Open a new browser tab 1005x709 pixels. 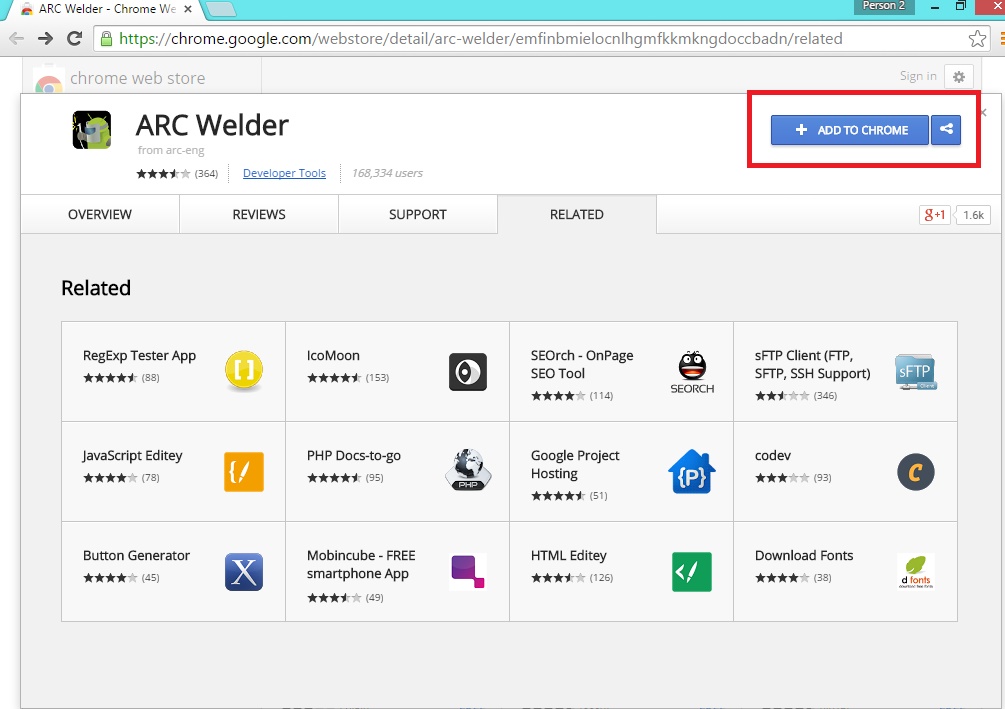tap(221, 10)
